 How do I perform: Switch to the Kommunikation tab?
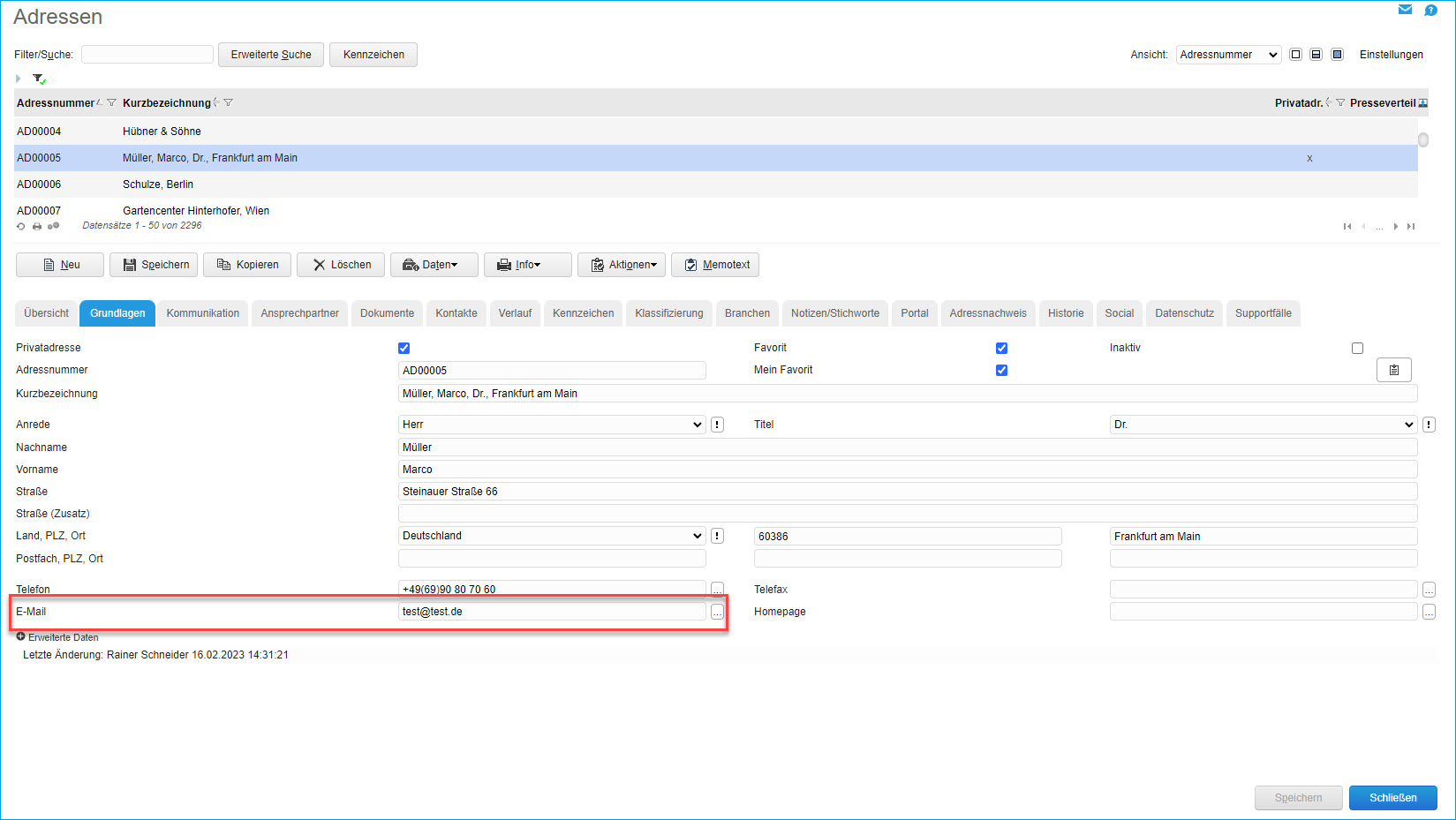point(202,313)
